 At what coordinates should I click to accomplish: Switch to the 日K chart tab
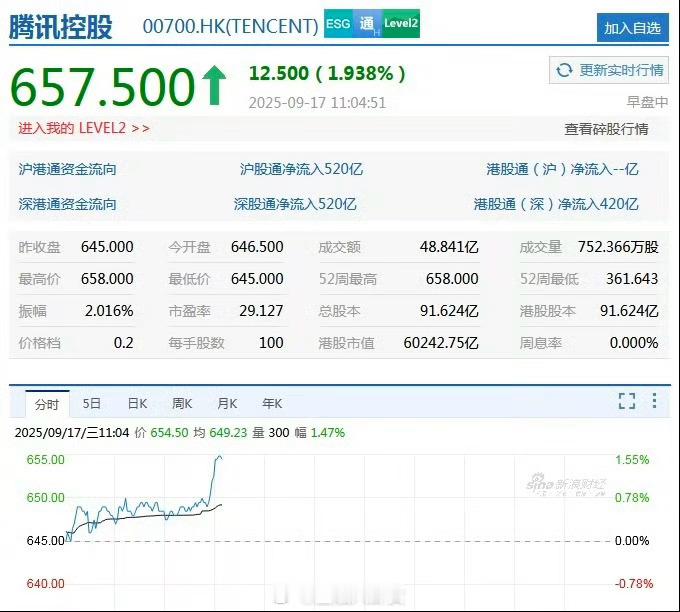tap(137, 404)
